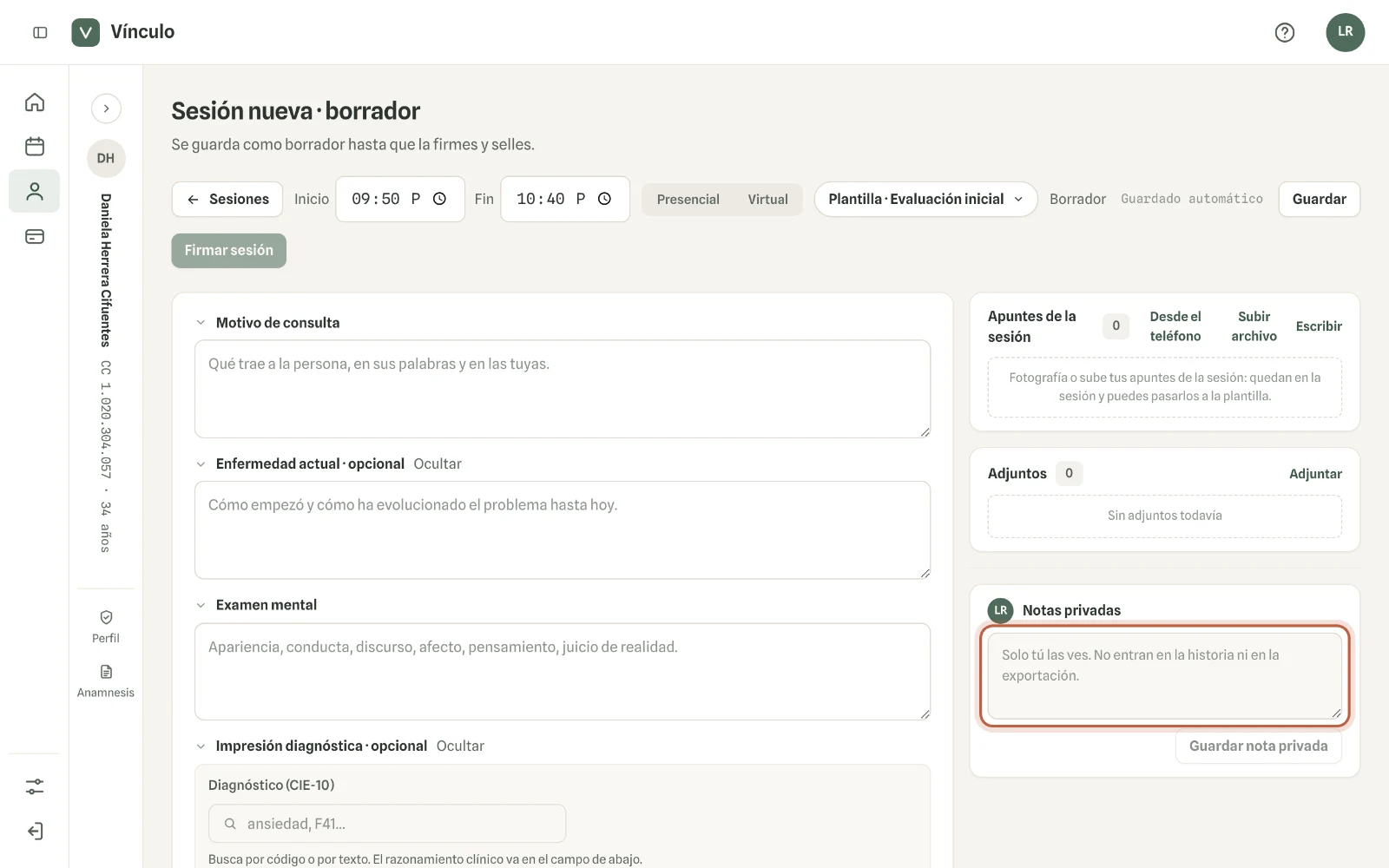
Task: Click the LR avatar beside Notas privadas
Action: 1001,610
